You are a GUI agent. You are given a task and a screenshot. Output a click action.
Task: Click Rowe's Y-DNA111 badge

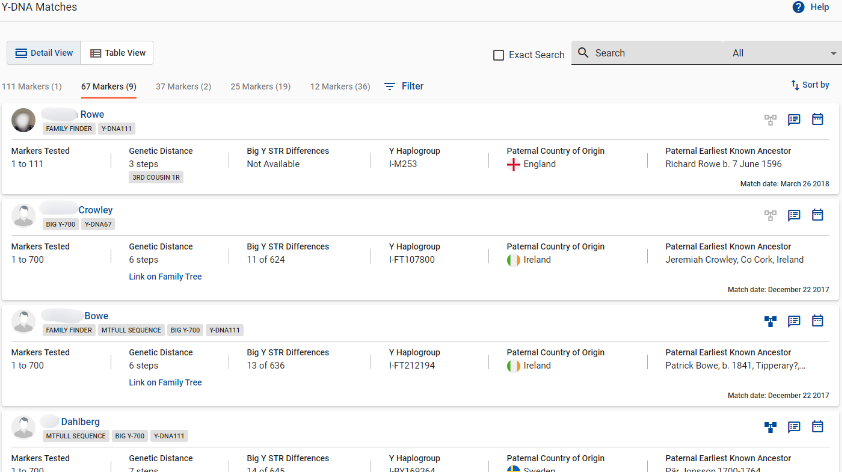click(x=116, y=129)
